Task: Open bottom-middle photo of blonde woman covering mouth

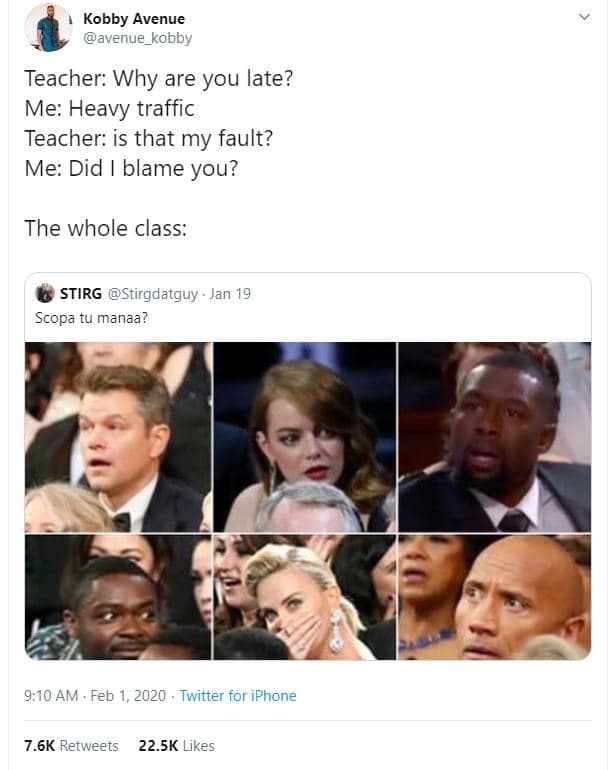Action: 305,597
